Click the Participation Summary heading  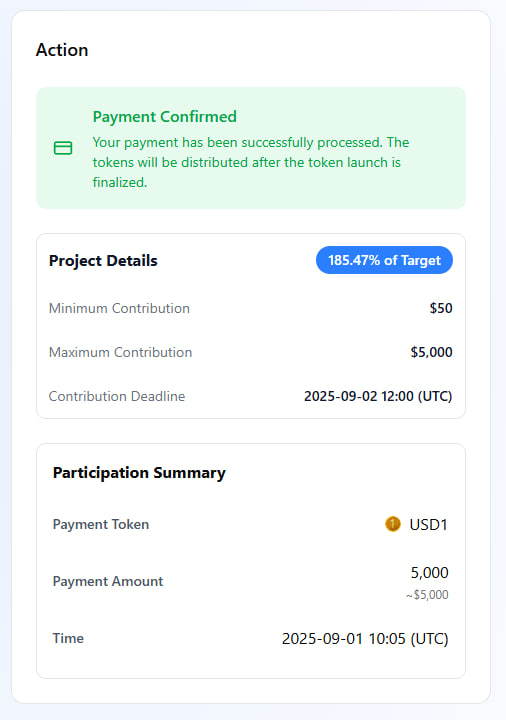[139, 472]
